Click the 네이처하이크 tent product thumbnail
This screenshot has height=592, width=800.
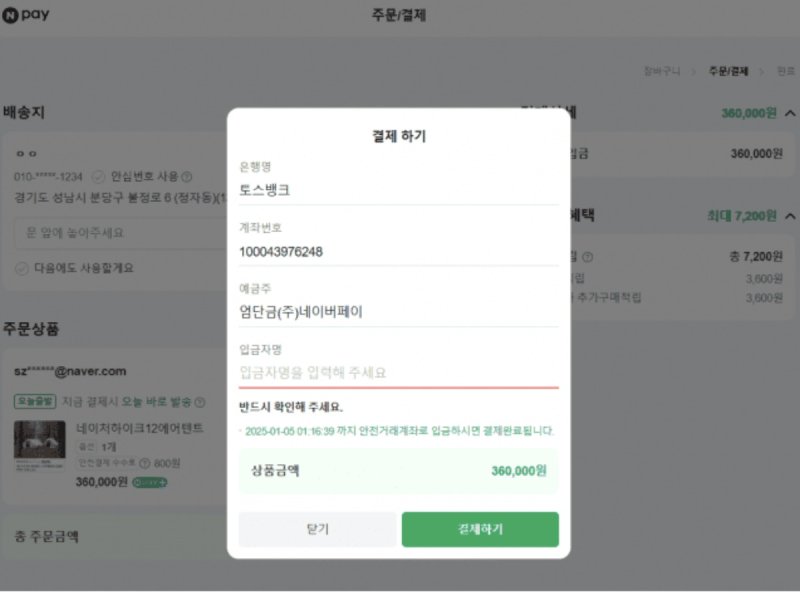pos(40,443)
